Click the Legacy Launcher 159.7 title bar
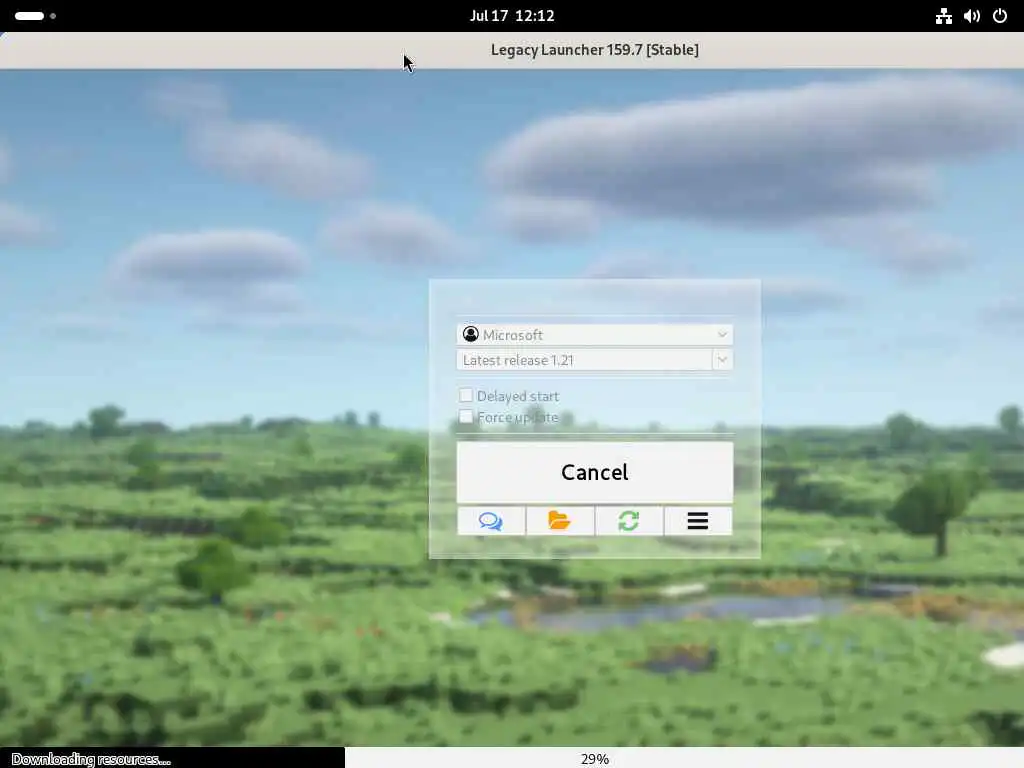The width and height of the screenshot is (1024, 768). 512,50
